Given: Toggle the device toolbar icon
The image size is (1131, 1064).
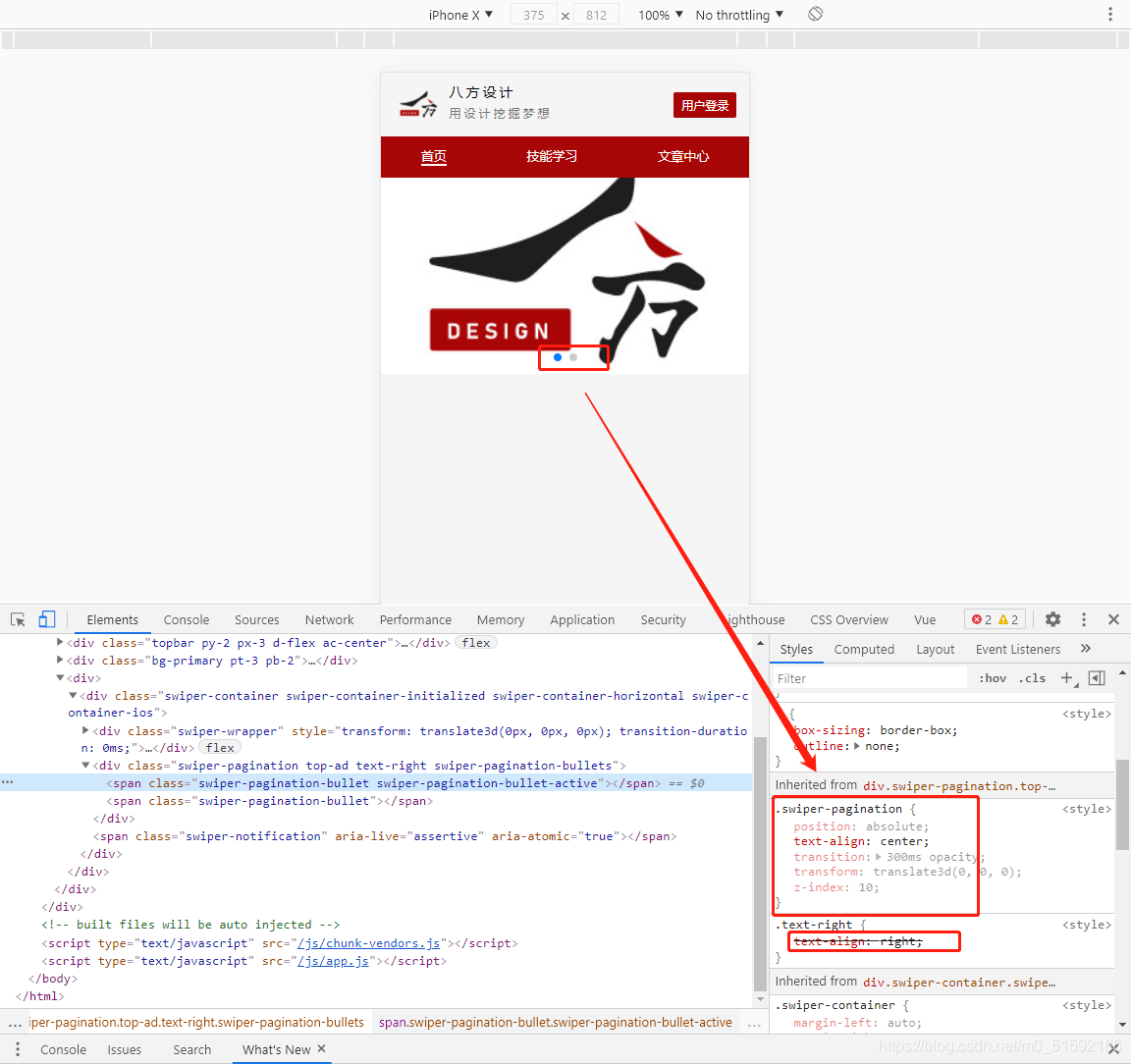Looking at the screenshot, I should (47, 619).
